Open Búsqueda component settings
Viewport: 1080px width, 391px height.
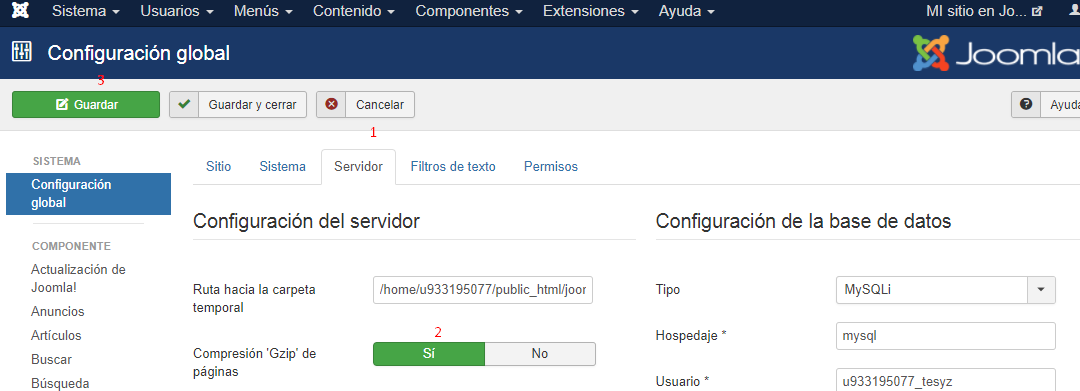pyautogui.click(x=60, y=383)
